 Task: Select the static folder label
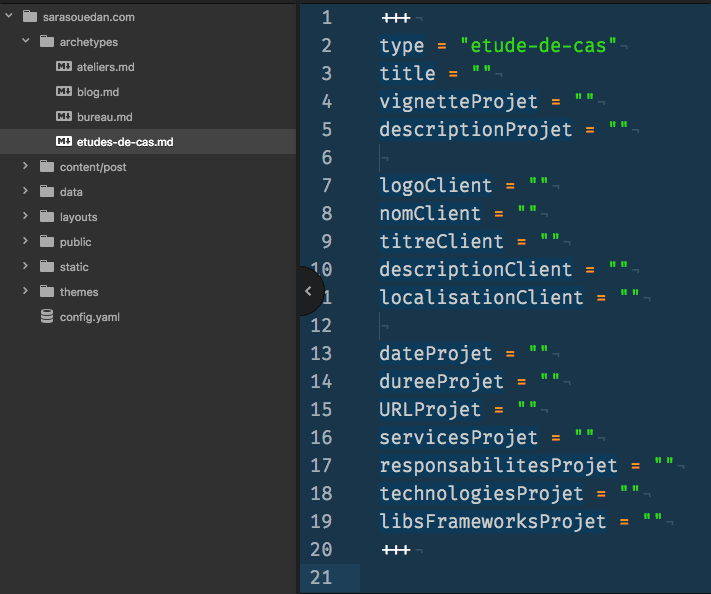(74, 267)
